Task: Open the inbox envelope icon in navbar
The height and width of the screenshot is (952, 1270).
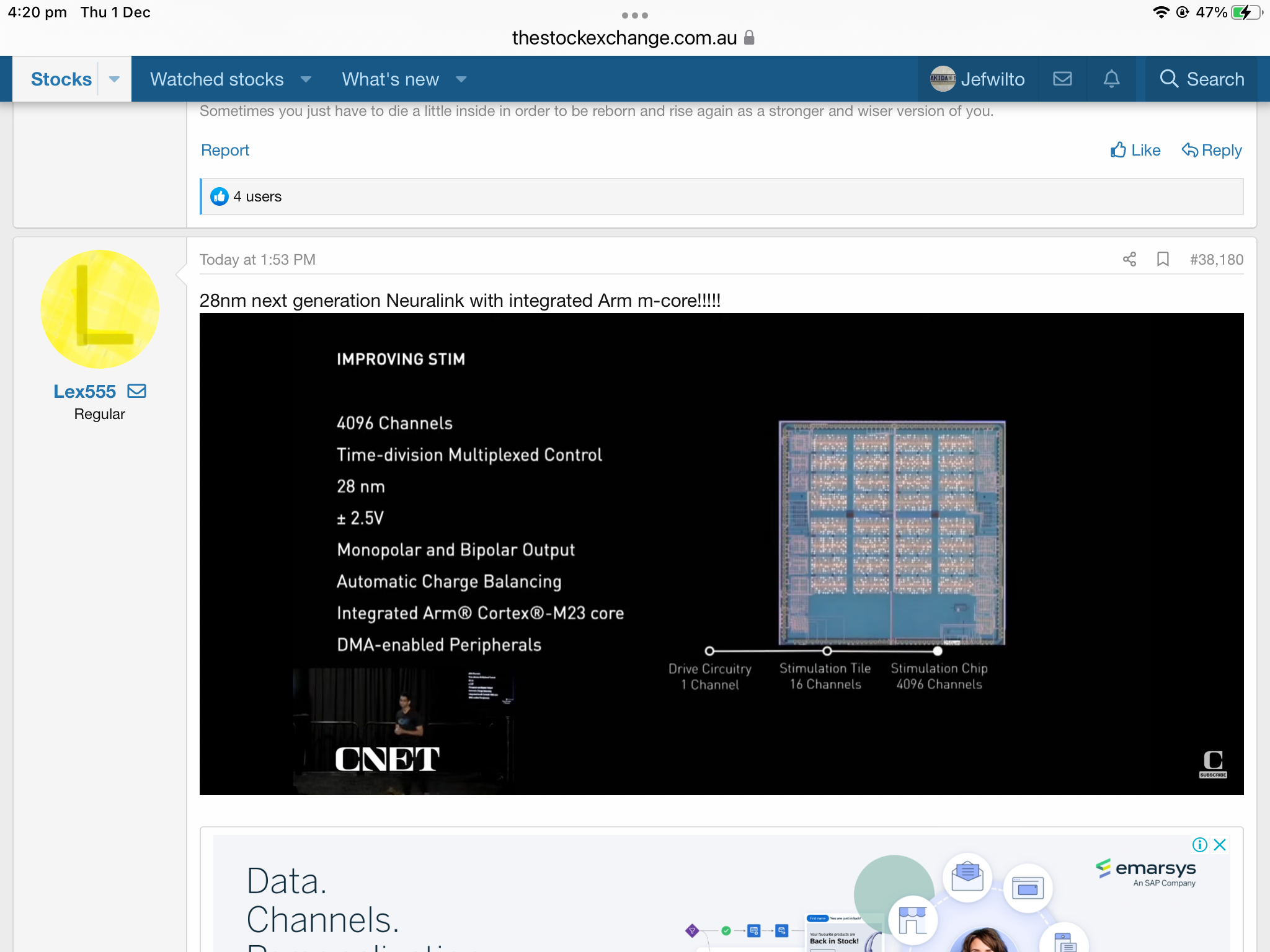Action: (1062, 79)
